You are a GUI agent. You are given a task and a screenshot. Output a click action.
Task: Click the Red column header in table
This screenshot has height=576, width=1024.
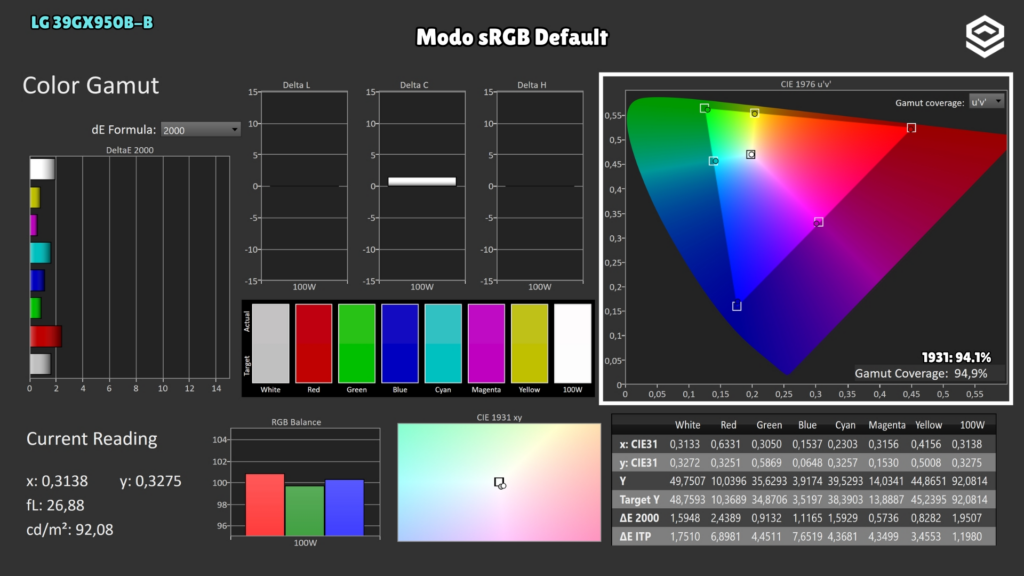(728, 425)
